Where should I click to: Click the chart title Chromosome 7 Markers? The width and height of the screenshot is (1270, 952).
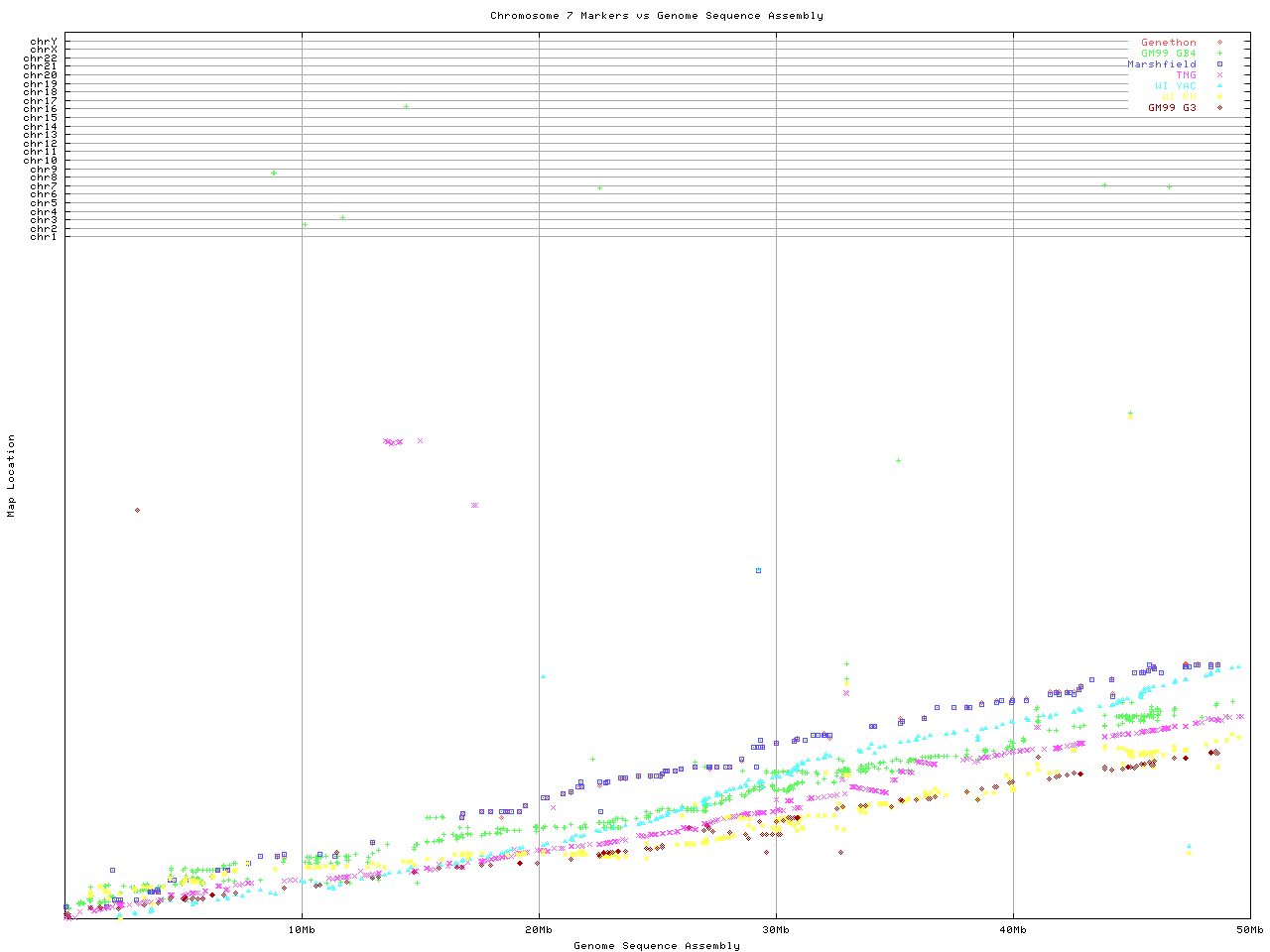[656, 16]
